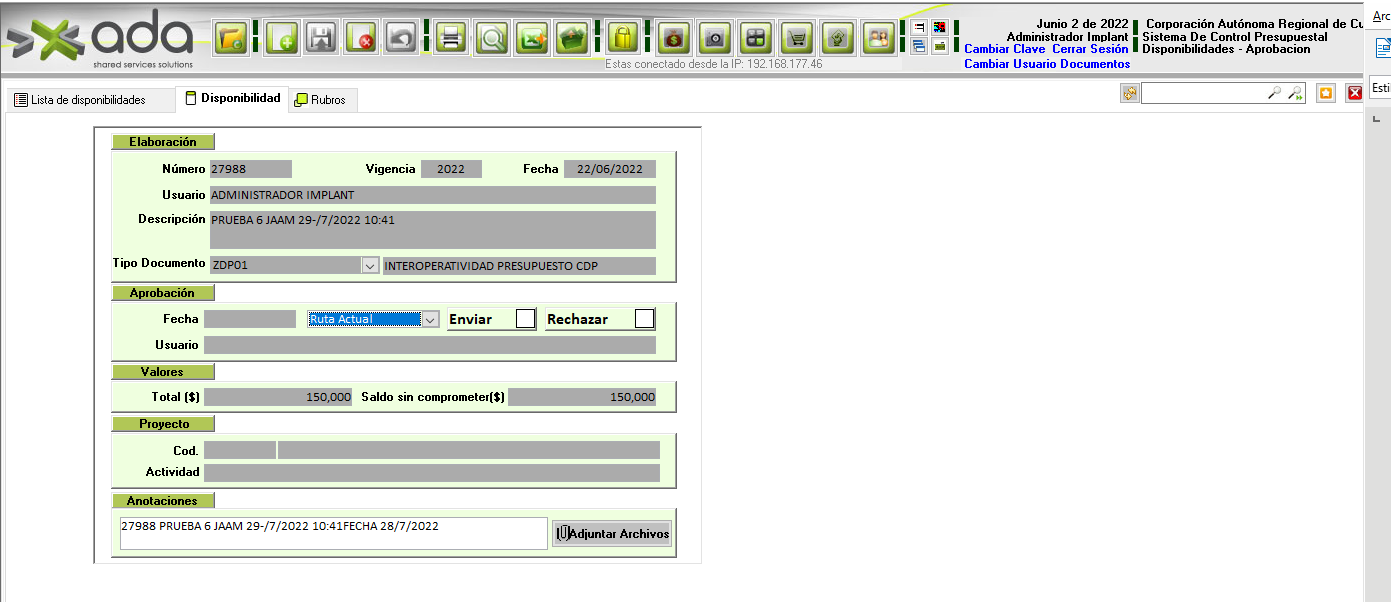The height and width of the screenshot is (602, 1391).
Task: Click the camera icon
Action: point(715,39)
